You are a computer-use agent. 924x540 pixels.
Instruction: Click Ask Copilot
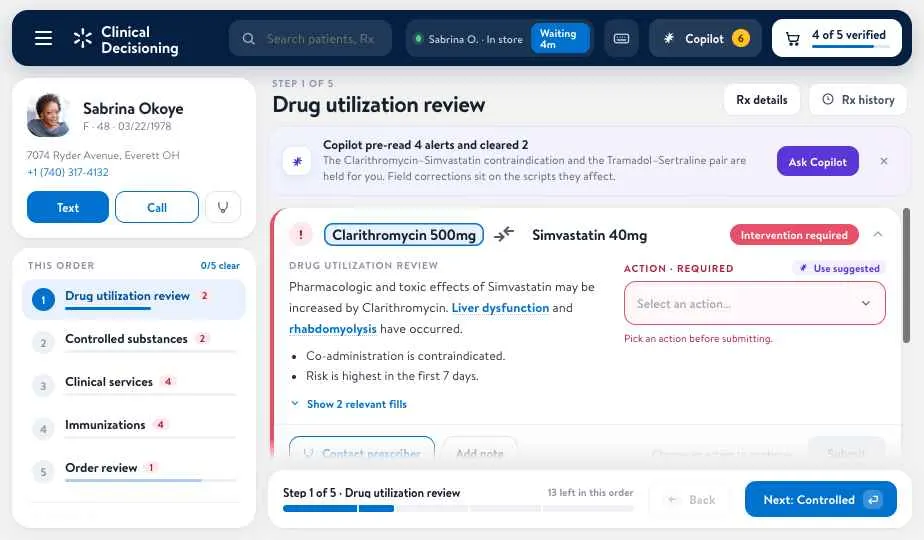[817, 162]
